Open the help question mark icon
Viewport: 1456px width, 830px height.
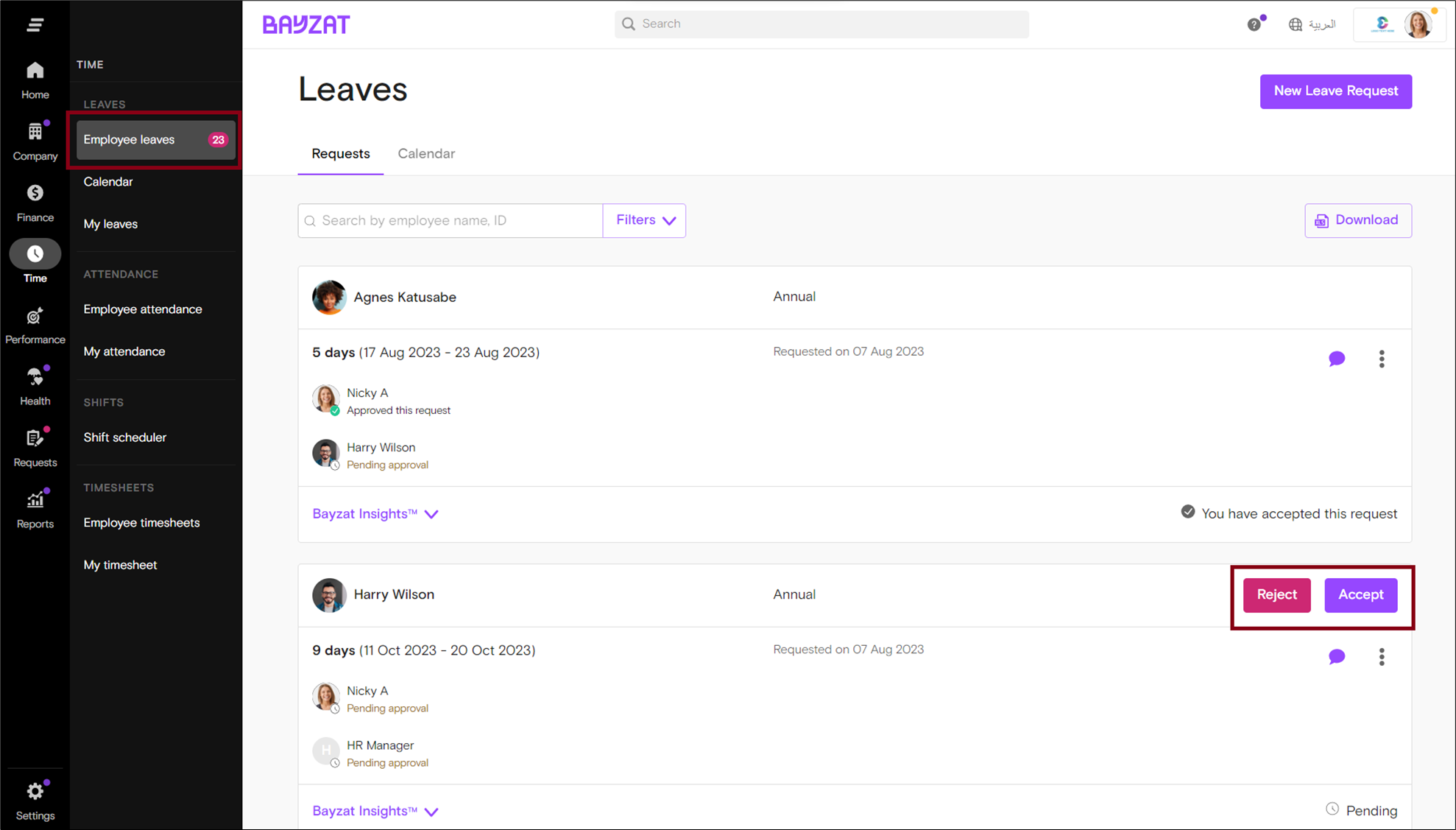point(1254,24)
